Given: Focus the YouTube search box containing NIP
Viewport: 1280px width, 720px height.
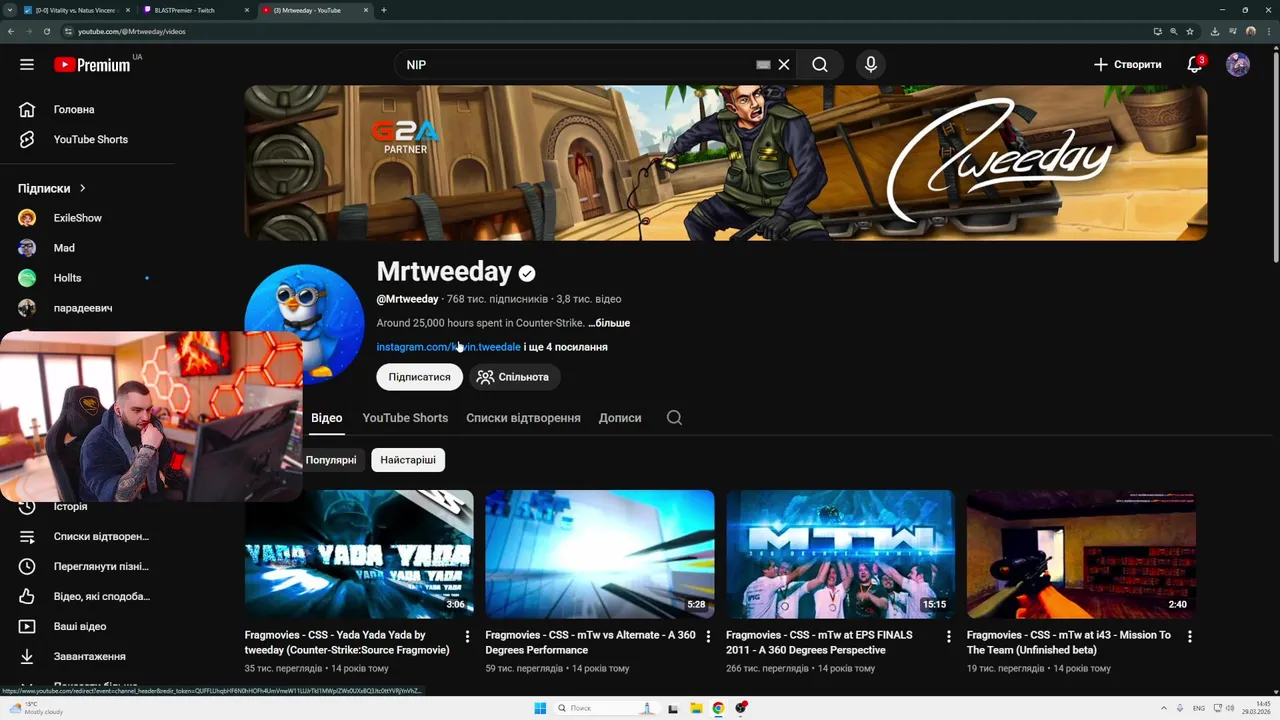Looking at the screenshot, I should (x=575, y=64).
